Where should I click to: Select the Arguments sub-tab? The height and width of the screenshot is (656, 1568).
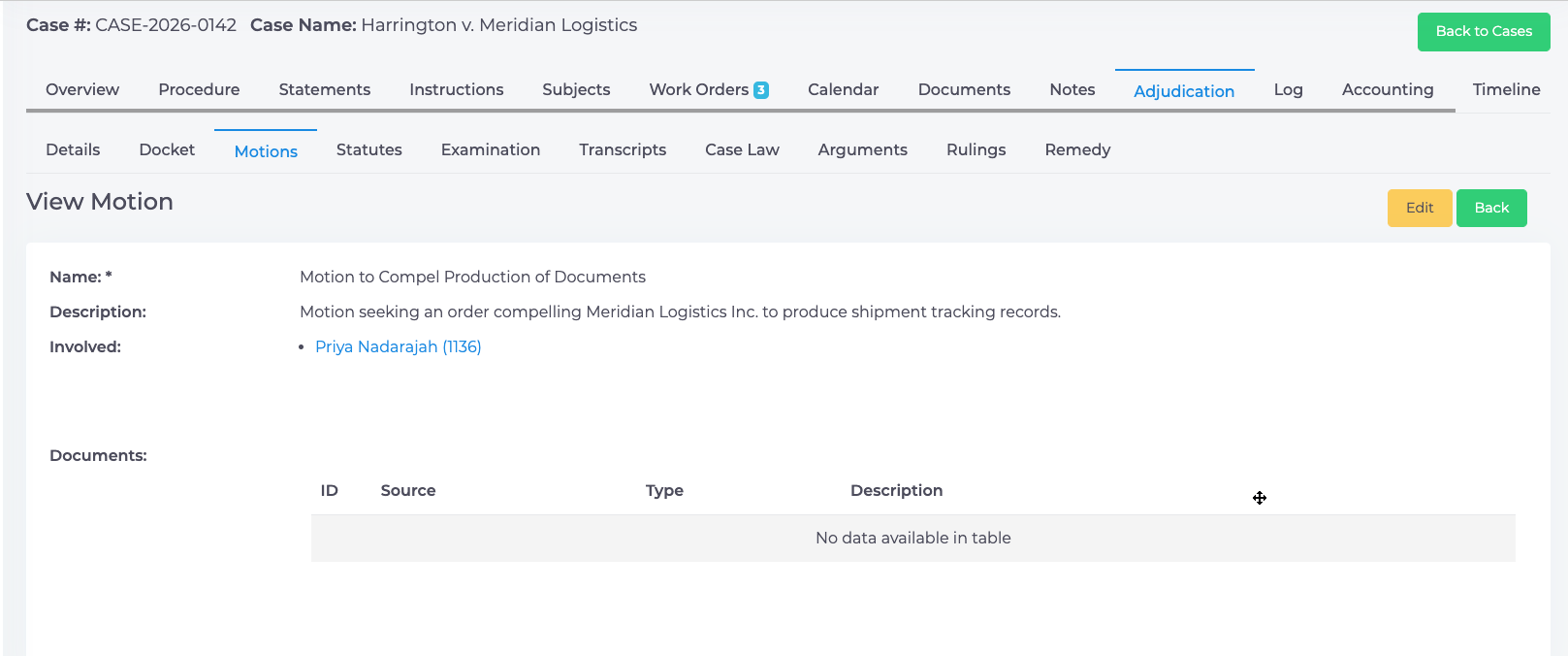coord(863,149)
